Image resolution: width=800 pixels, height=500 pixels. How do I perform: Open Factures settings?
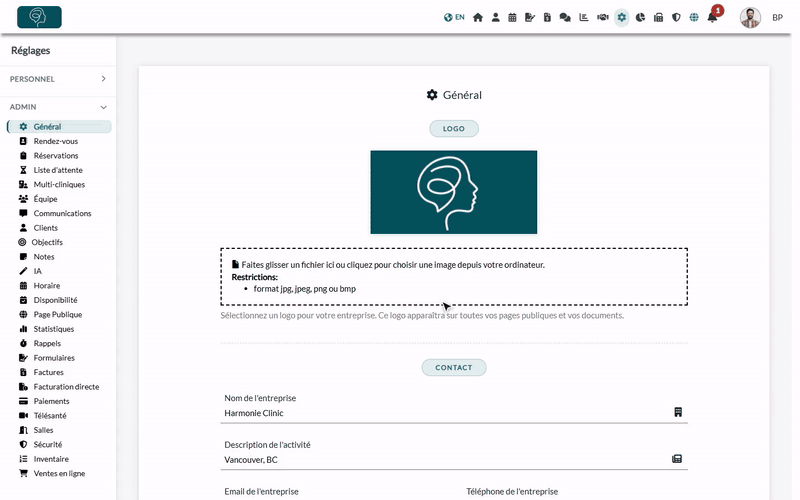click(48, 372)
